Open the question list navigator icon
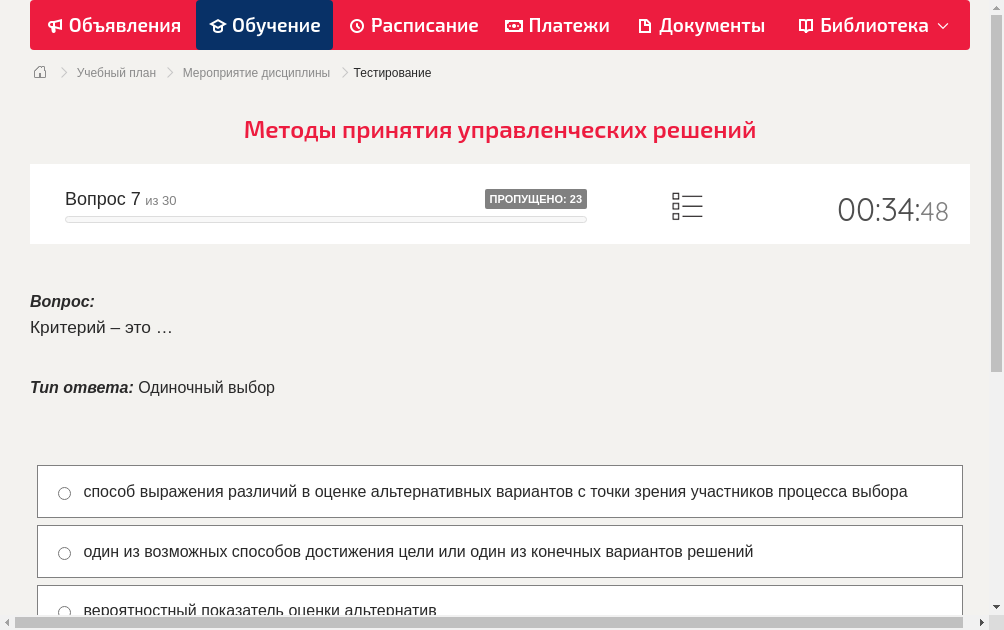 (x=687, y=205)
